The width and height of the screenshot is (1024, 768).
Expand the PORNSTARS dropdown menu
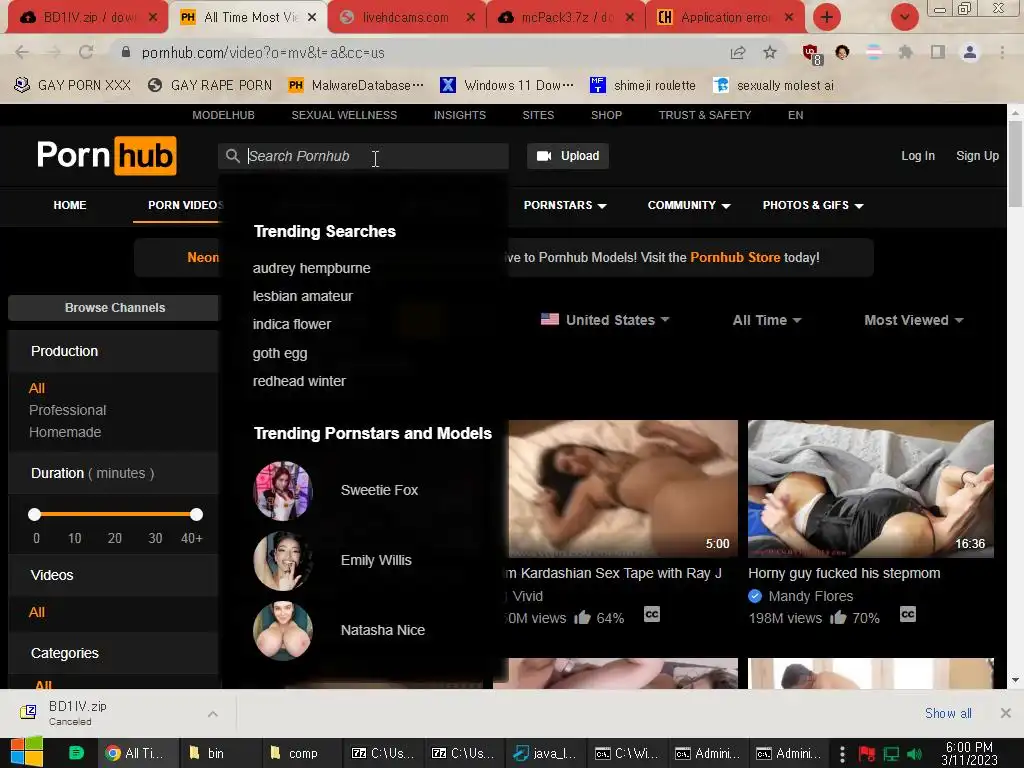point(565,205)
